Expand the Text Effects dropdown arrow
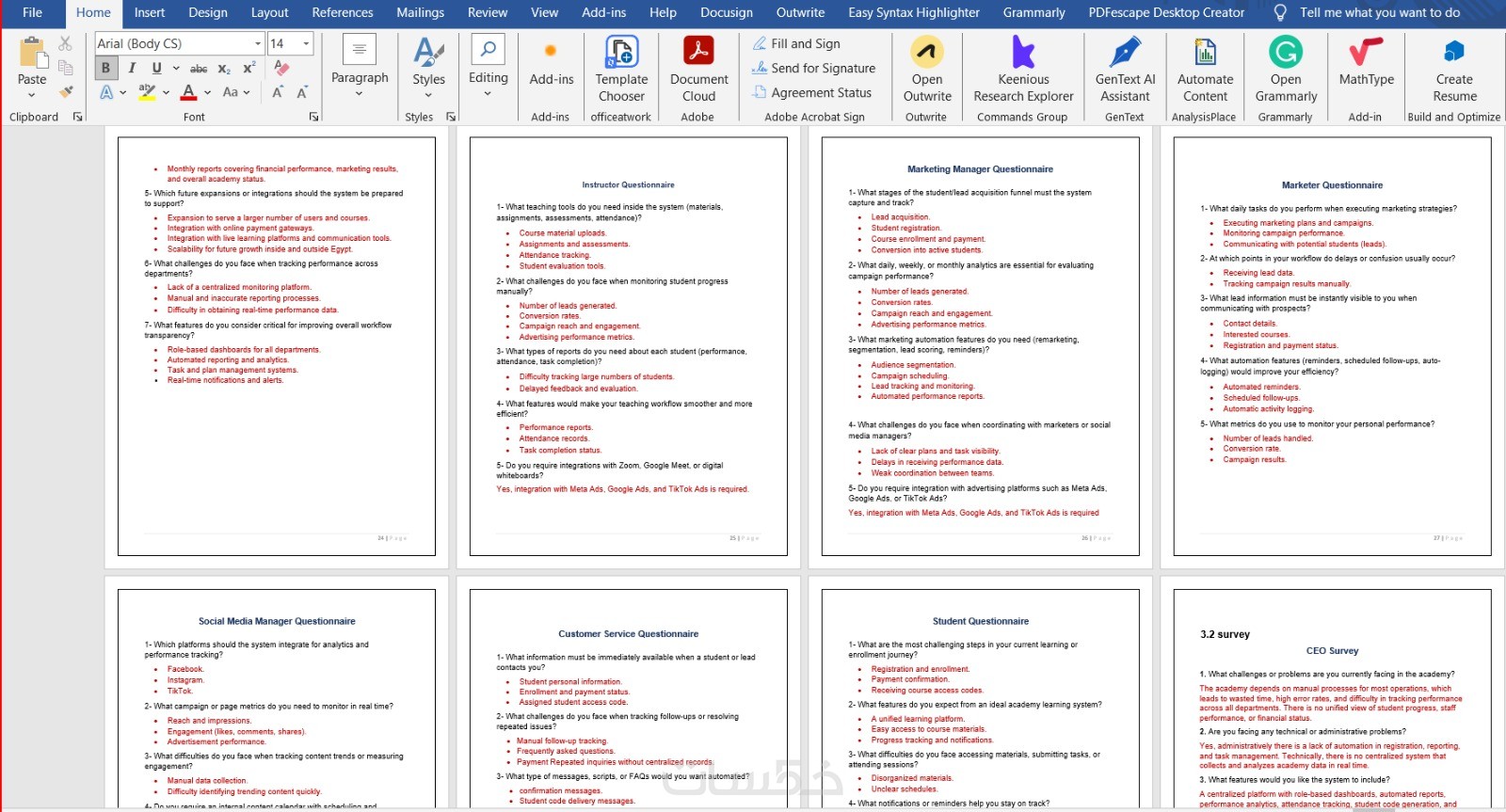The image size is (1506, 812). pyautogui.click(x=123, y=92)
